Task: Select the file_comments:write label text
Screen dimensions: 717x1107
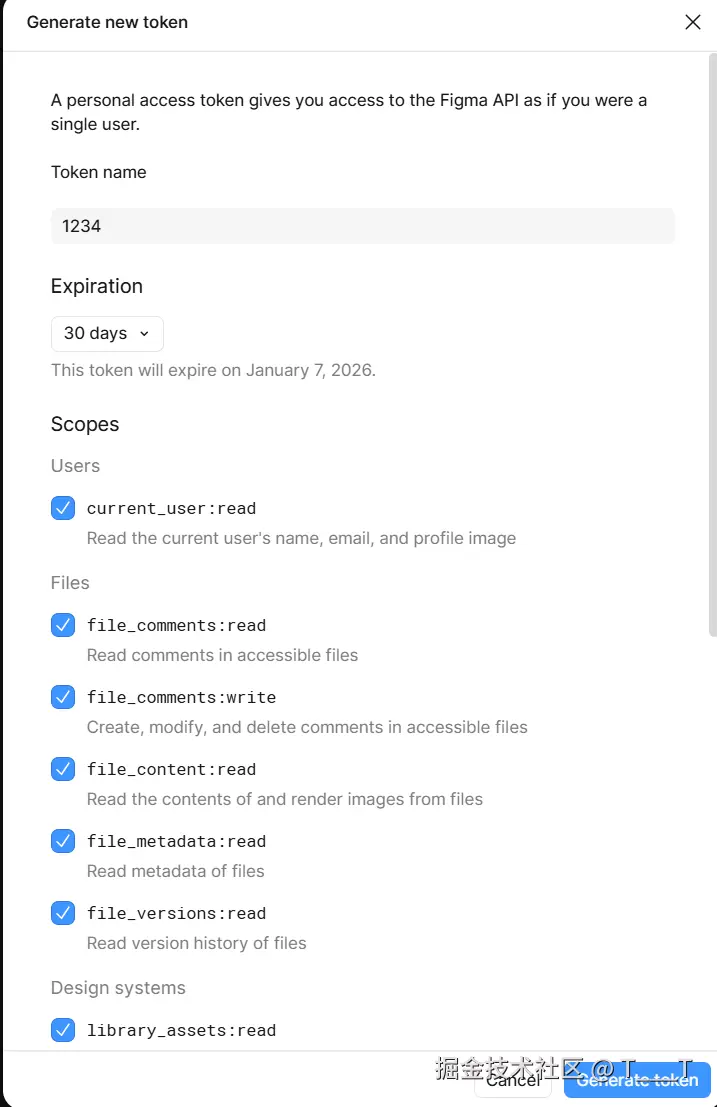Action: pyautogui.click(x=181, y=697)
